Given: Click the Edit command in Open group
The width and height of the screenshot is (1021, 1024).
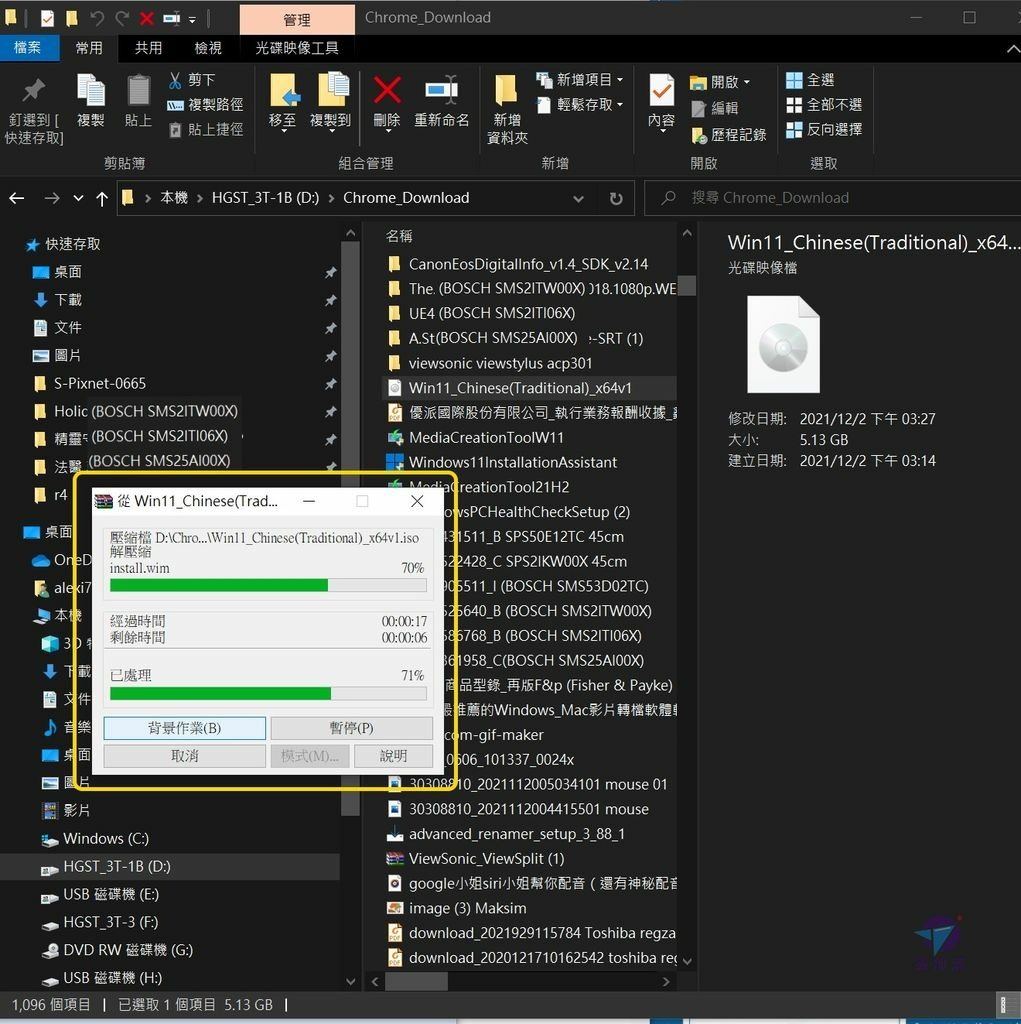Looking at the screenshot, I should (714, 108).
